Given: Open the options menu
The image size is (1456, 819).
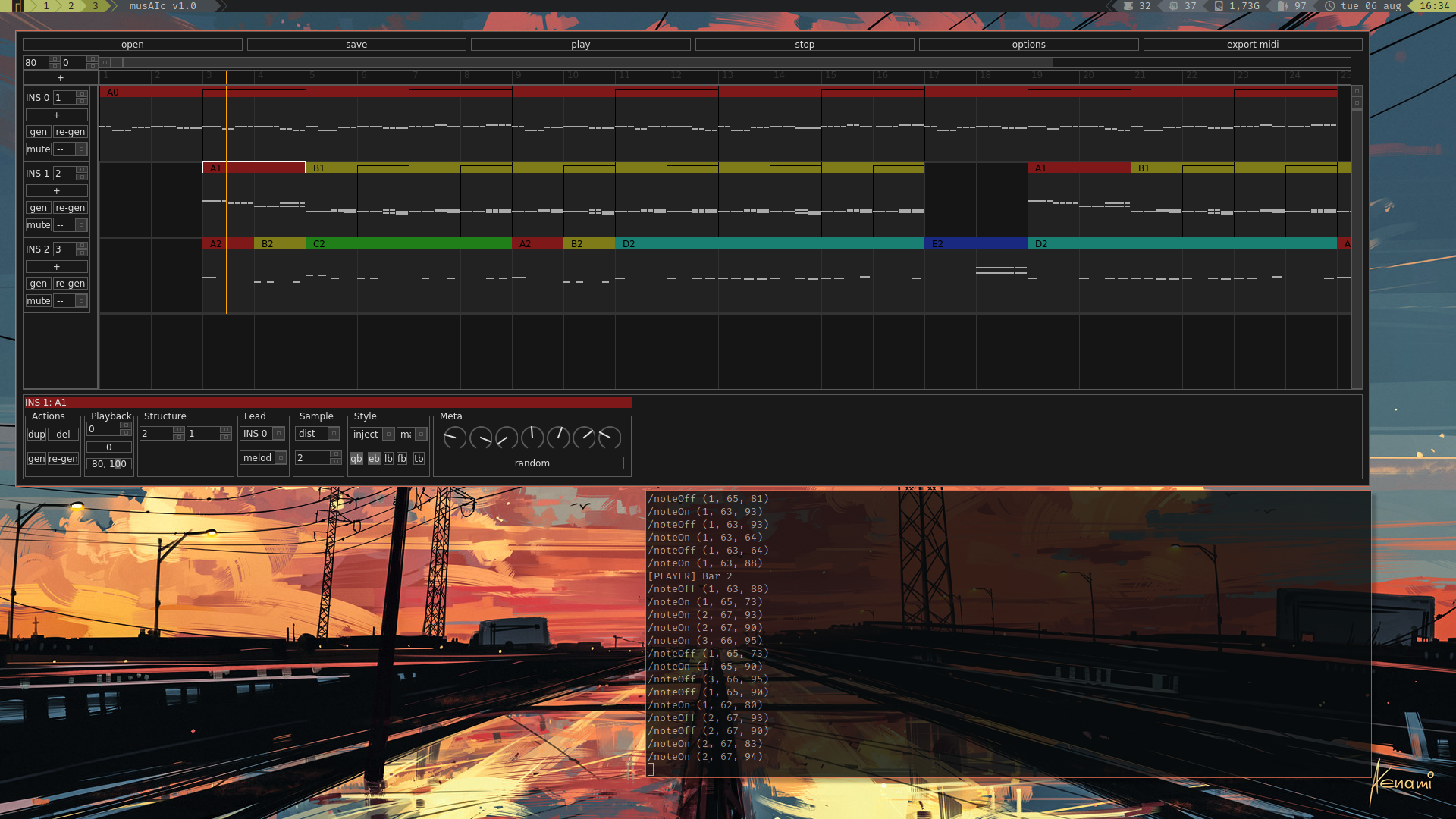Looking at the screenshot, I should (x=1028, y=45).
